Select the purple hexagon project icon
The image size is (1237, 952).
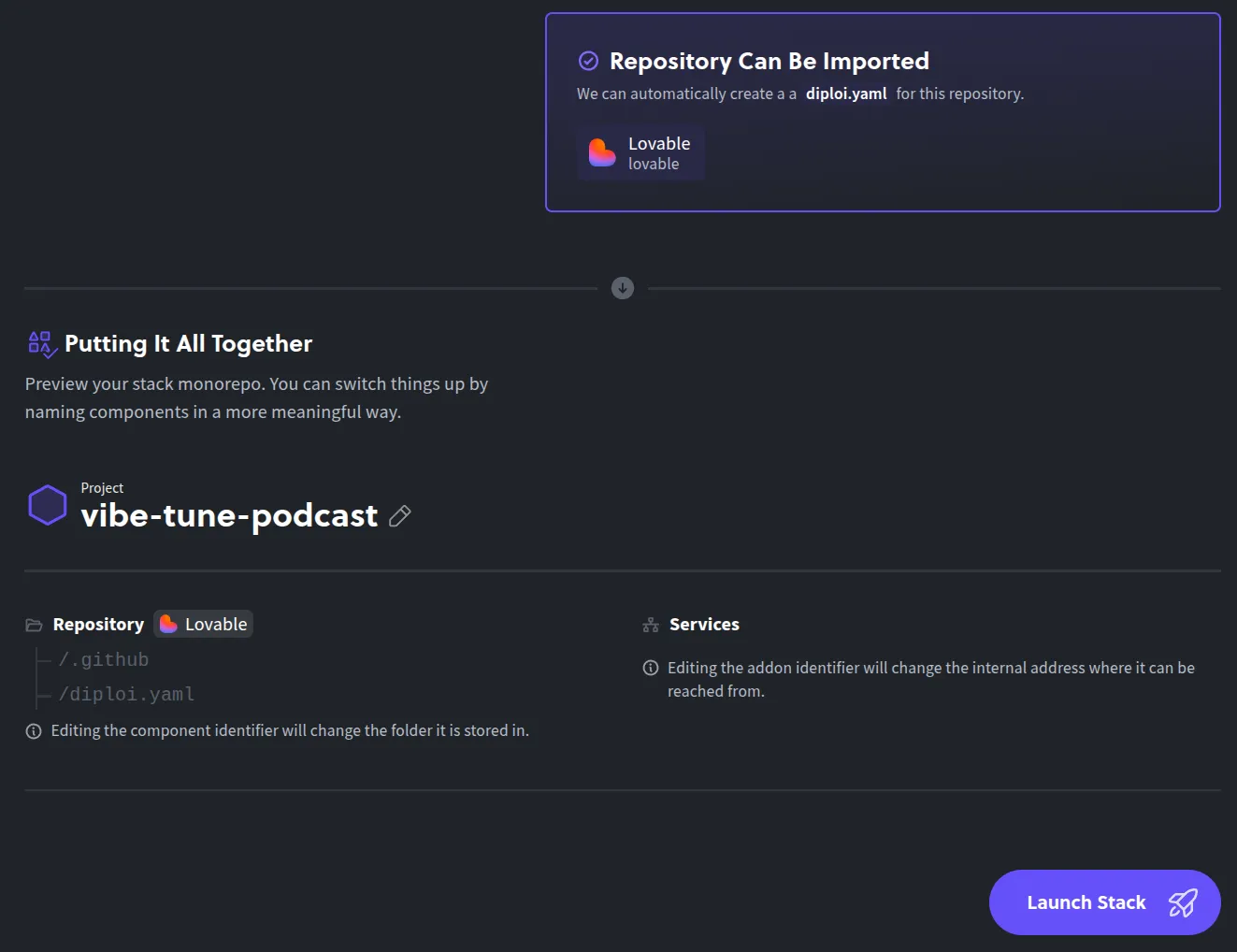(x=47, y=504)
